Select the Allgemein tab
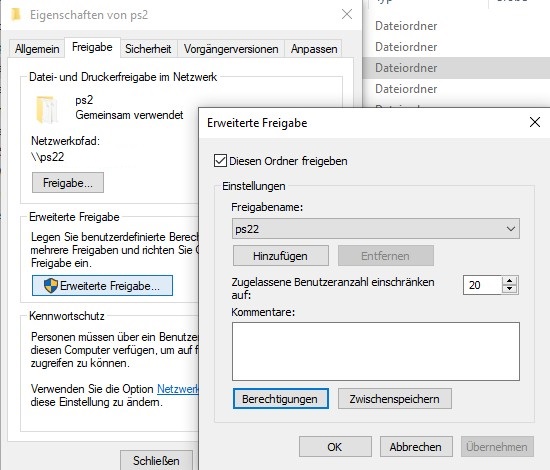Image resolution: width=550 pixels, height=470 pixels. tap(37, 49)
